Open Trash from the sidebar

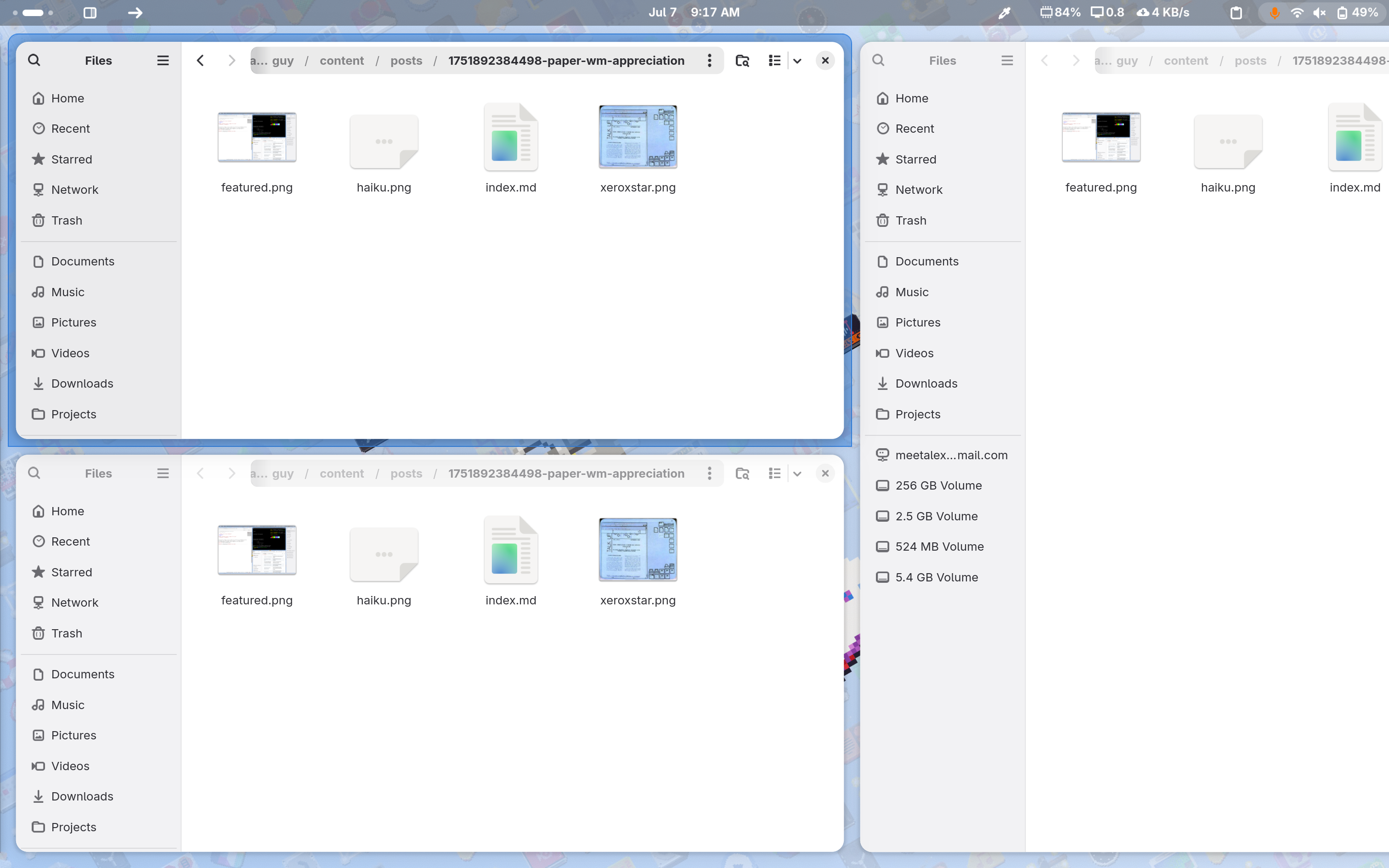tap(66, 220)
